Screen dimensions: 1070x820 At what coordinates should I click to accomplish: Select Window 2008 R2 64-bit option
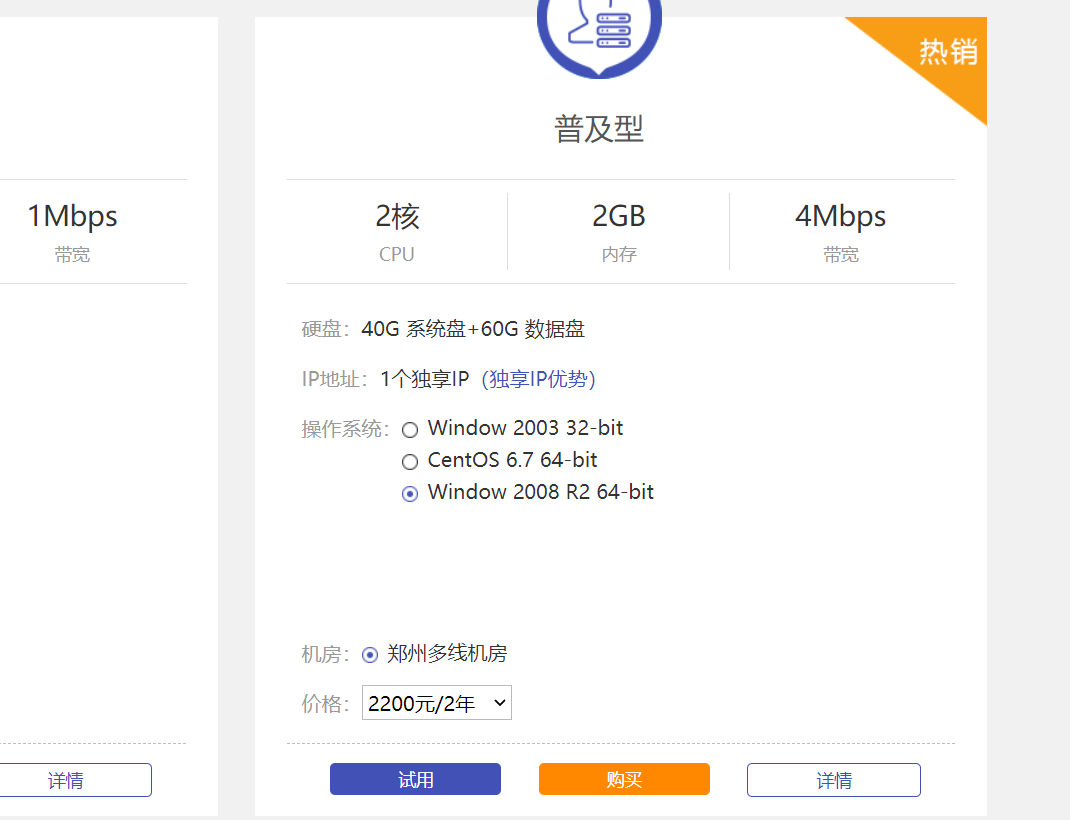pyautogui.click(x=410, y=494)
